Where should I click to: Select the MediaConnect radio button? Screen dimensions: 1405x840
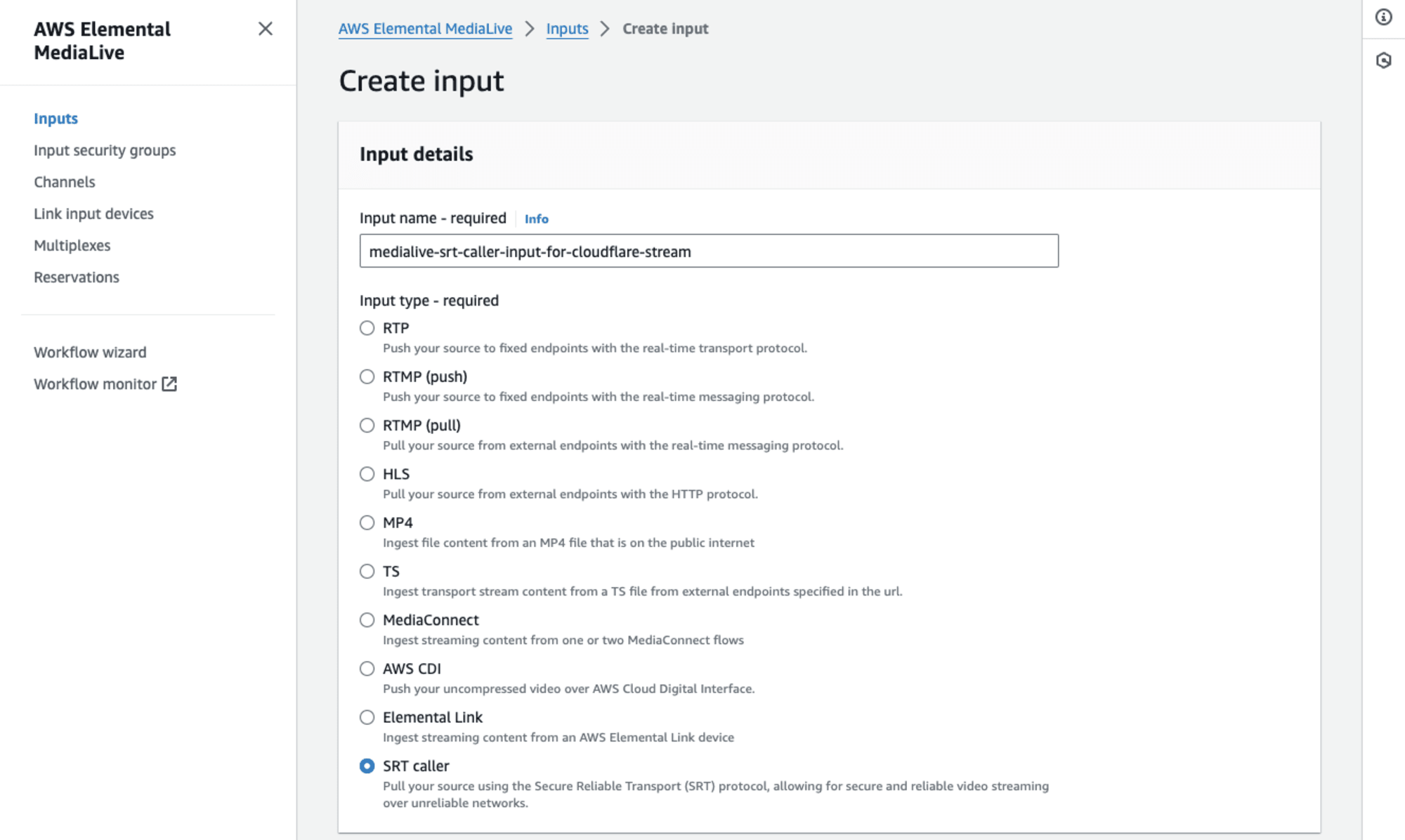click(367, 620)
